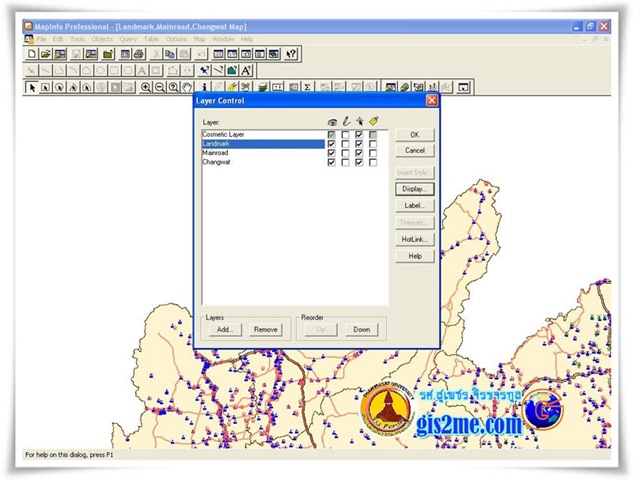Select the Symbol pushpin drawing tool
This screenshot has height=480, width=633.
click(205, 71)
